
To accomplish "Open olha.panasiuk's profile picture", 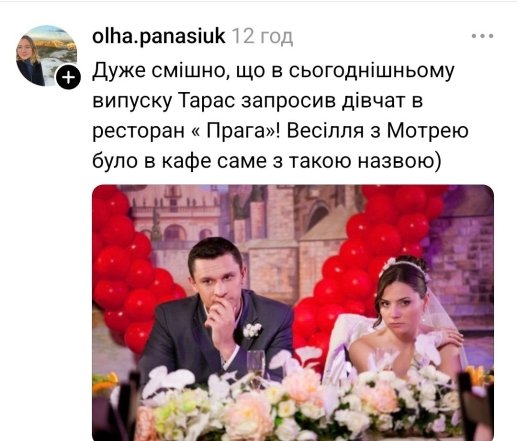I will (46, 55).
